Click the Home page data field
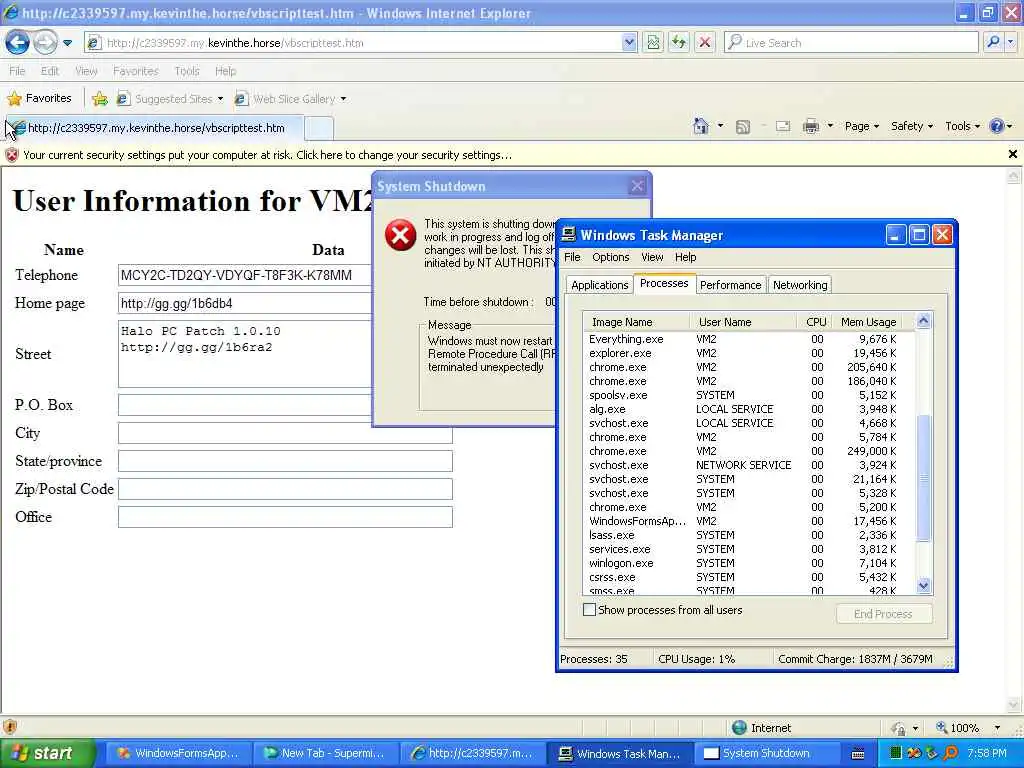 [x=245, y=303]
